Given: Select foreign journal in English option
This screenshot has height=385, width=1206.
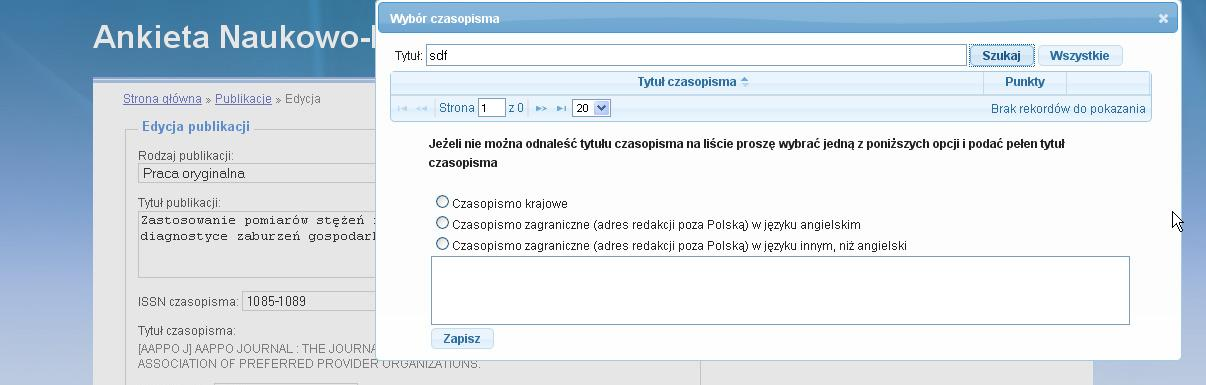Looking at the screenshot, I should [442, 223].
